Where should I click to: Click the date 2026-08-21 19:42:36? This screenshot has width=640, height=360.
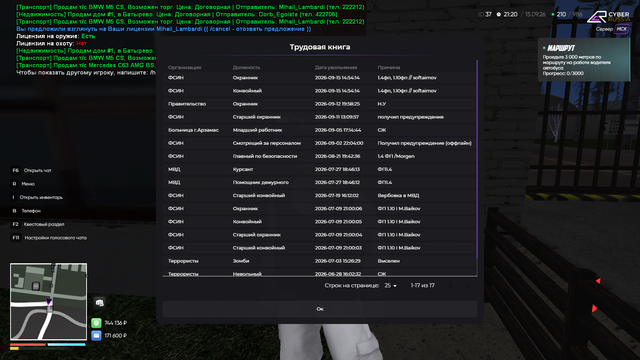337,156
